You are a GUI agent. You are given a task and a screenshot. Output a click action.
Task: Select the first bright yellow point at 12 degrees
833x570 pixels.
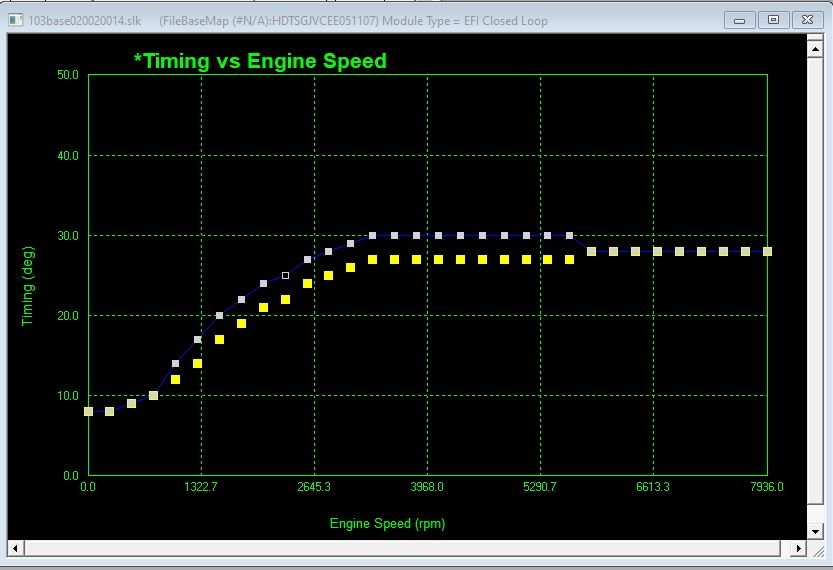pyautogui.click(x=176, y=380)
